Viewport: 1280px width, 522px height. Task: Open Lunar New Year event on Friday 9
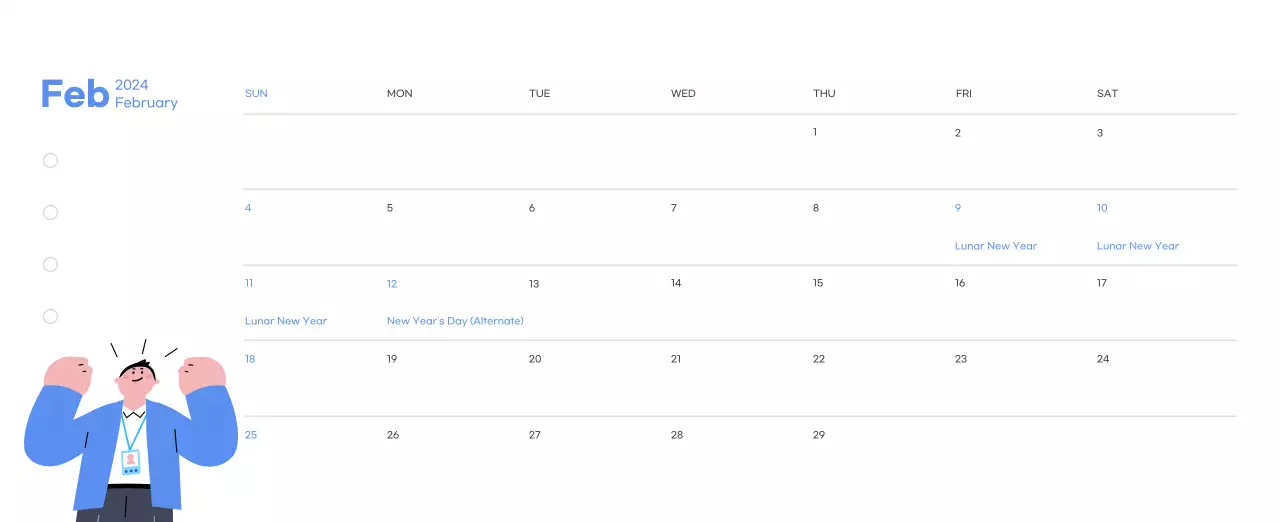996,246
